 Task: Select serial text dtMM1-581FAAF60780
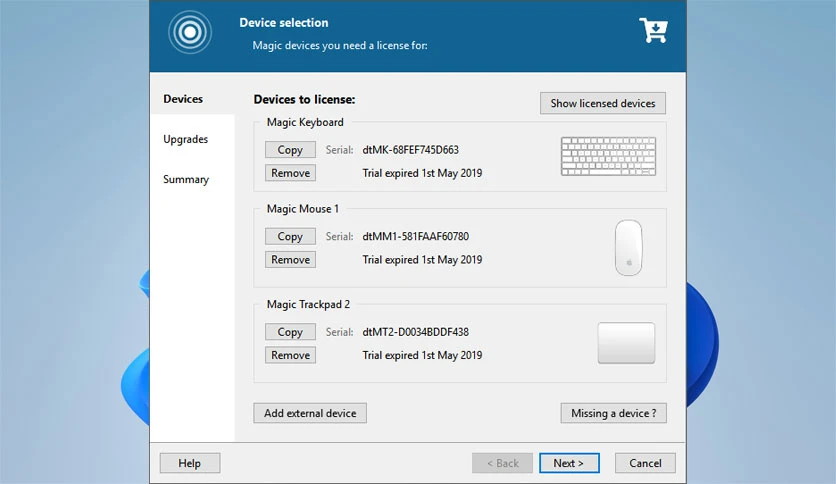click(x=415, y=237)
